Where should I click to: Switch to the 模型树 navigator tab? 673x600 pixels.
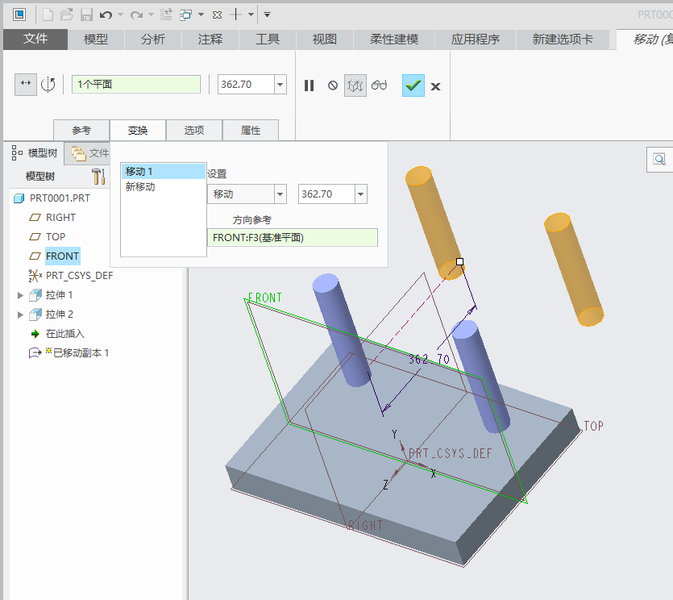35,153
